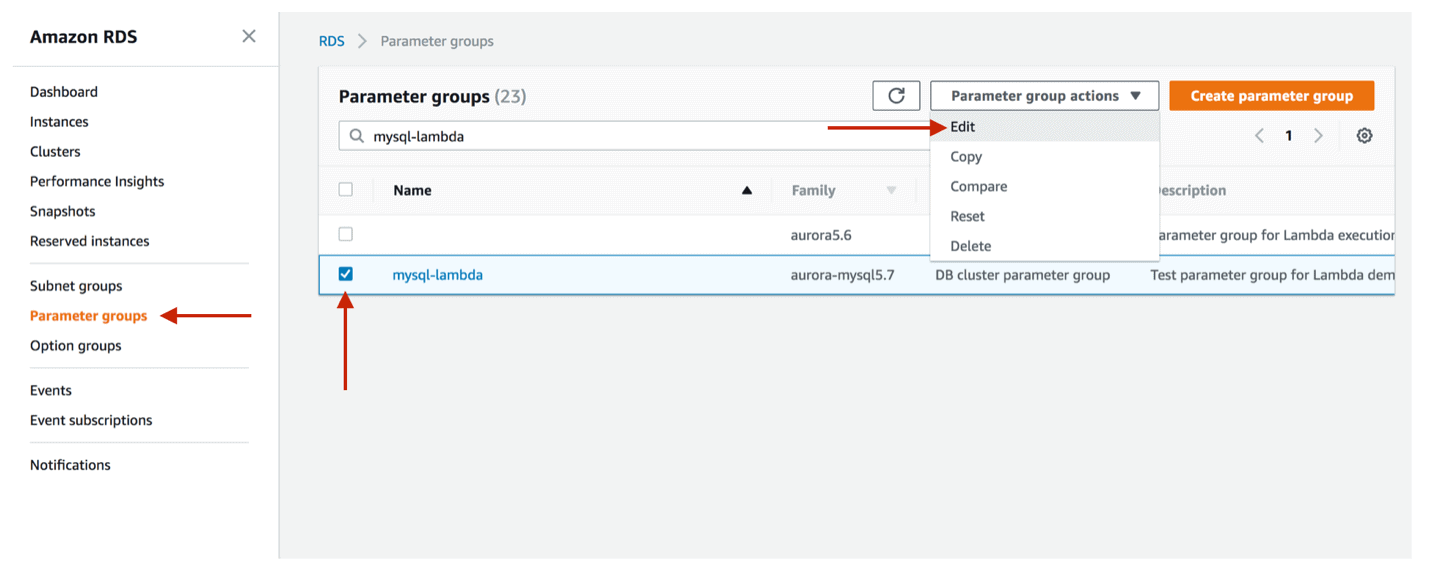Open Dashboard in the sidebar
The image size is (1432, 579).
pos(64,92)
